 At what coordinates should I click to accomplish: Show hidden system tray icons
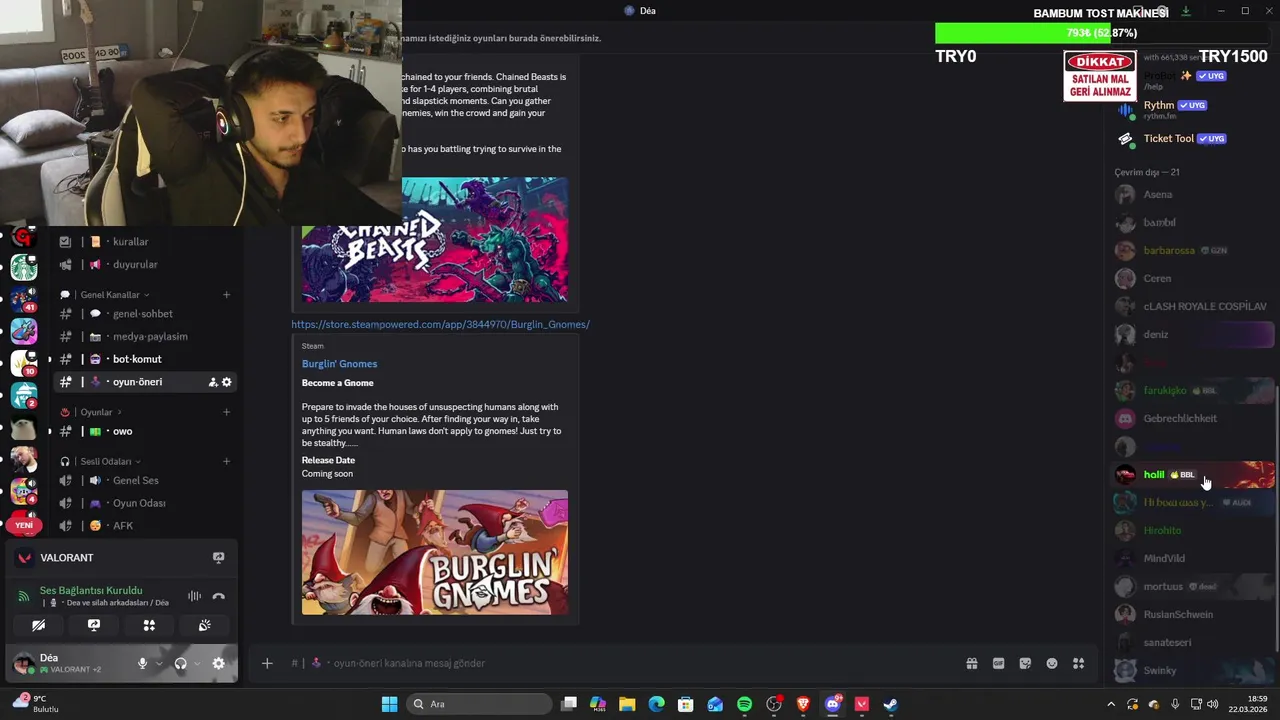click(1110, 704)
